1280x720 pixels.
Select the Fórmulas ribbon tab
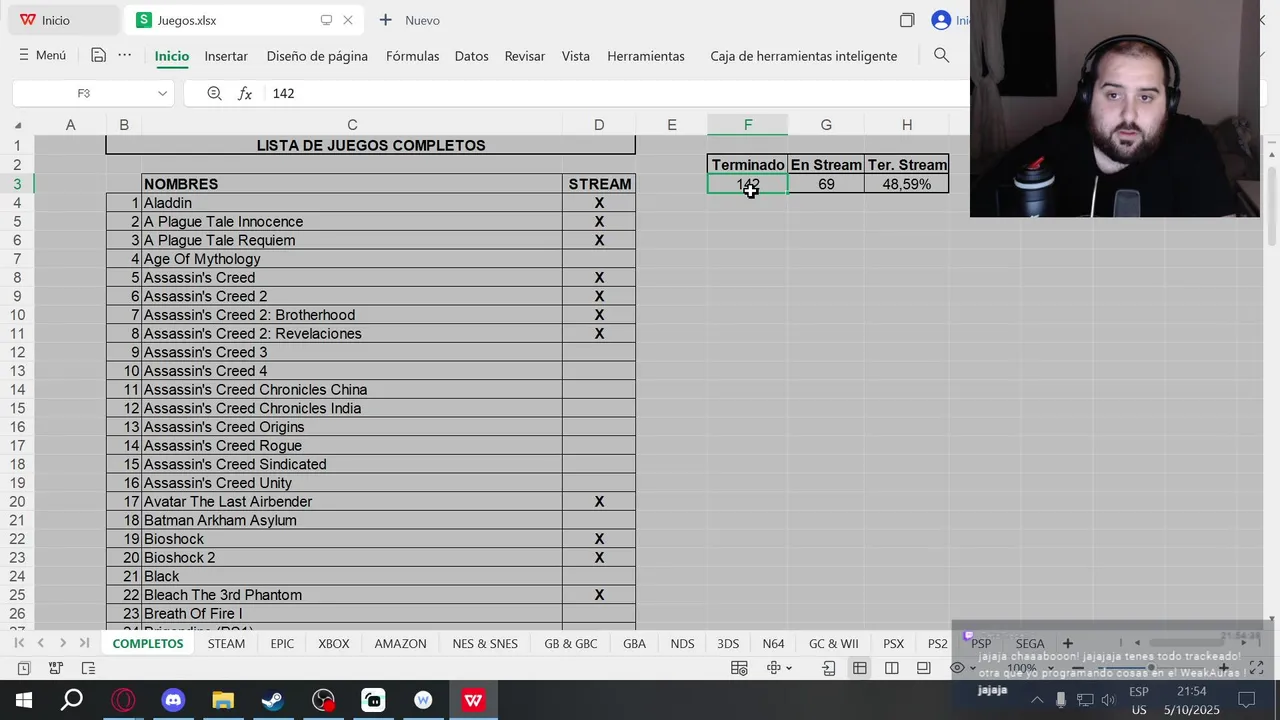(412, 56)
